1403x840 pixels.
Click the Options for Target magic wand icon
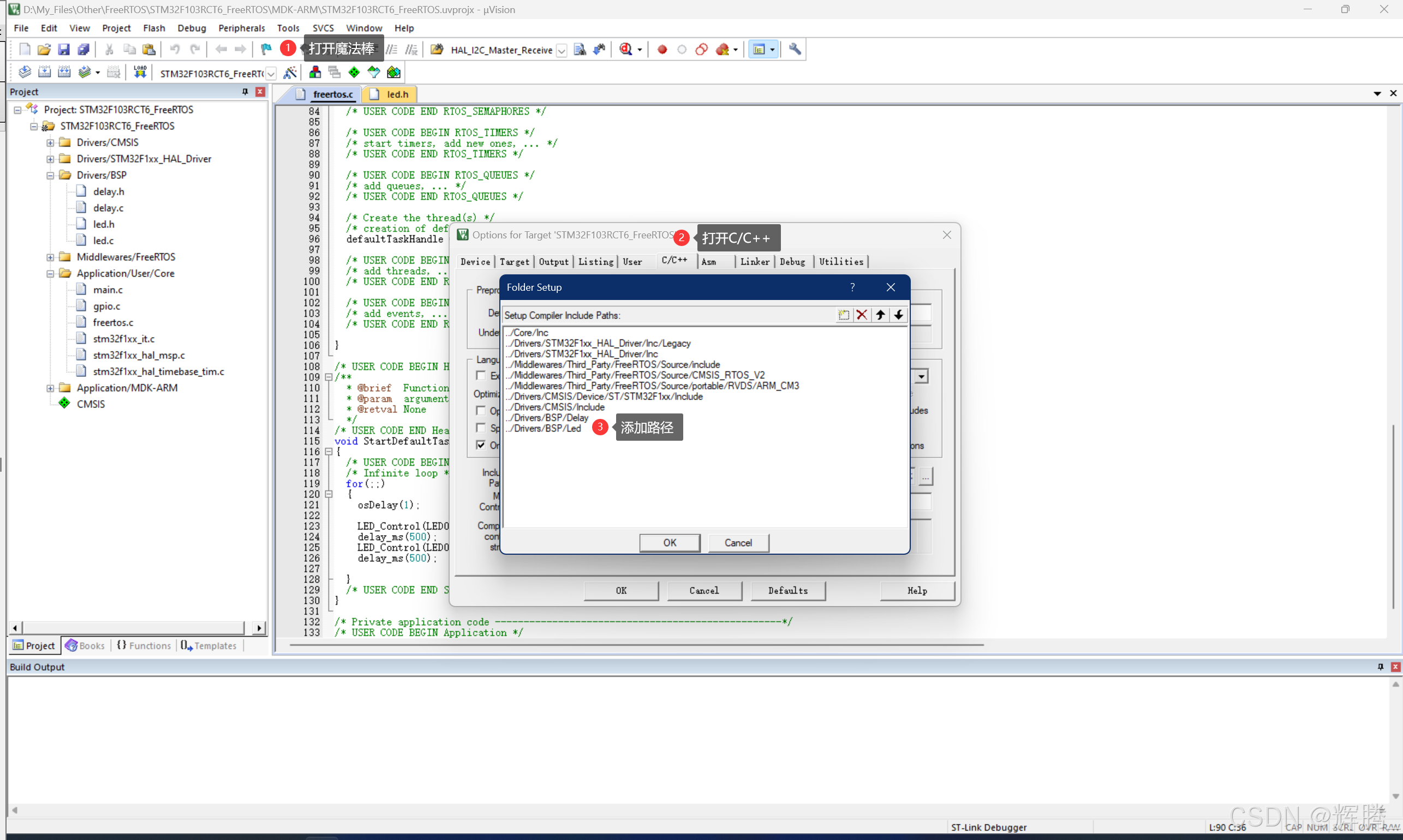coord(290,73)
